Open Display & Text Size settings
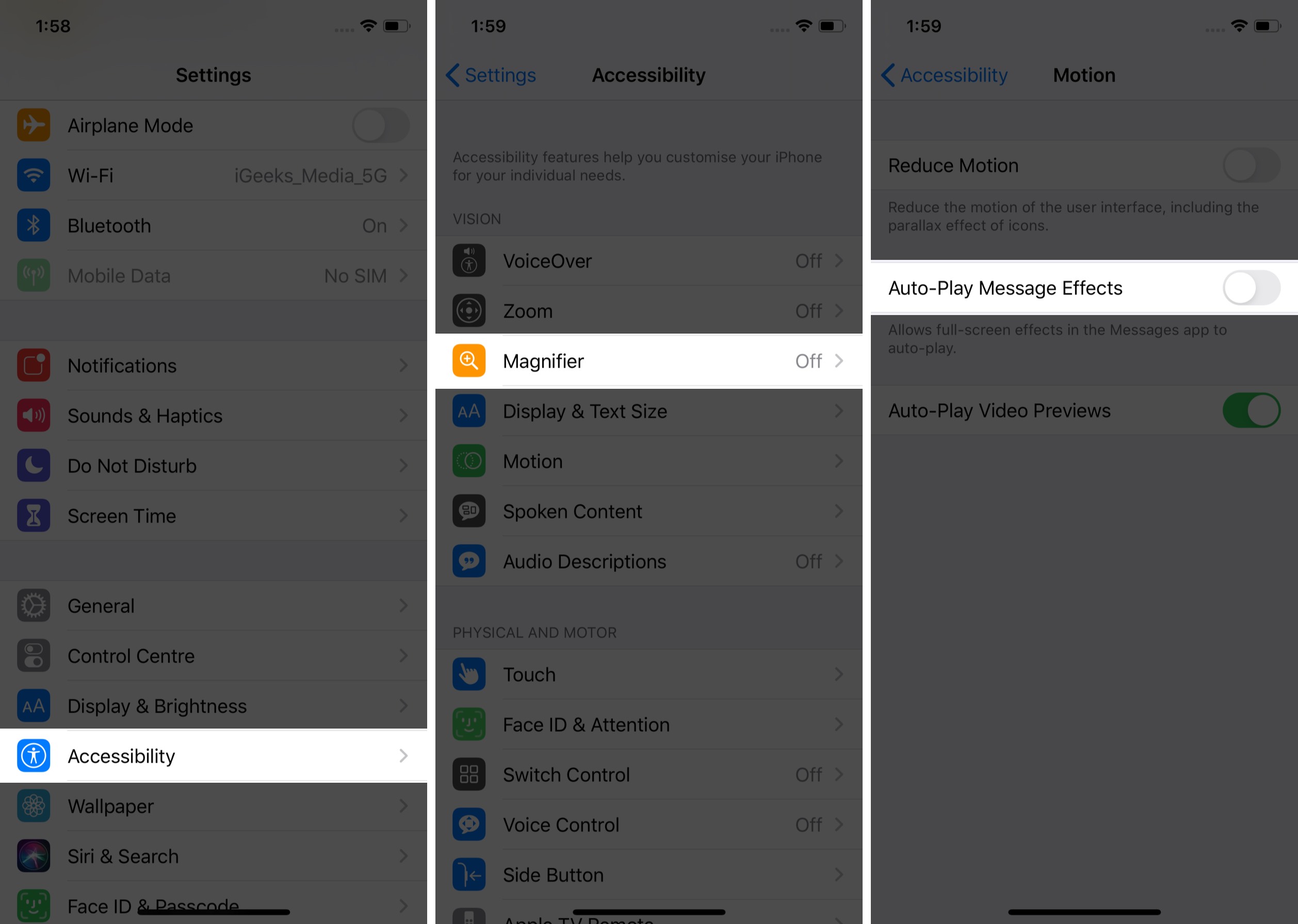 pos(648,411)
